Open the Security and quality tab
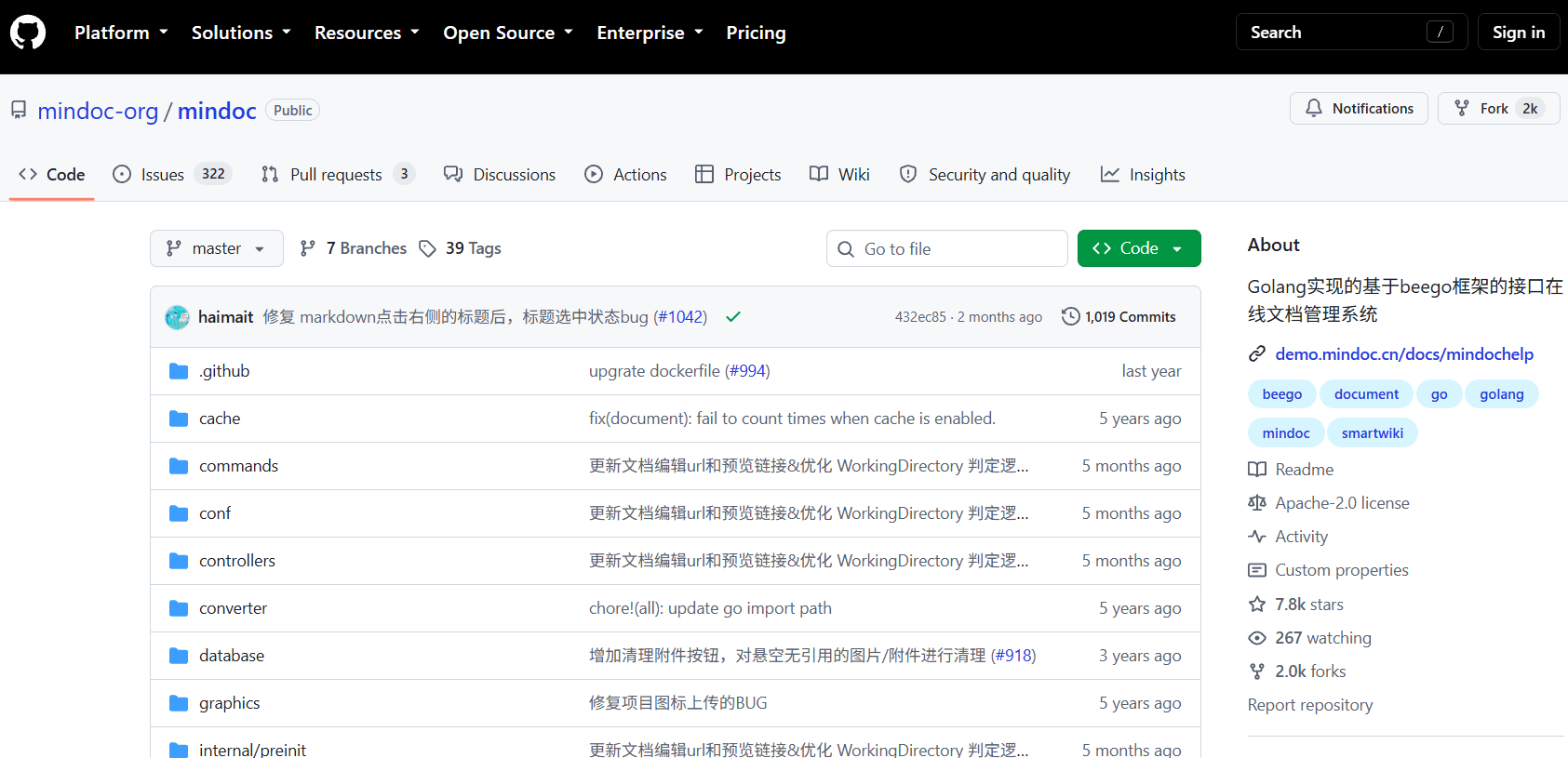Screen dimensions: 1568x758 (985, 174)
